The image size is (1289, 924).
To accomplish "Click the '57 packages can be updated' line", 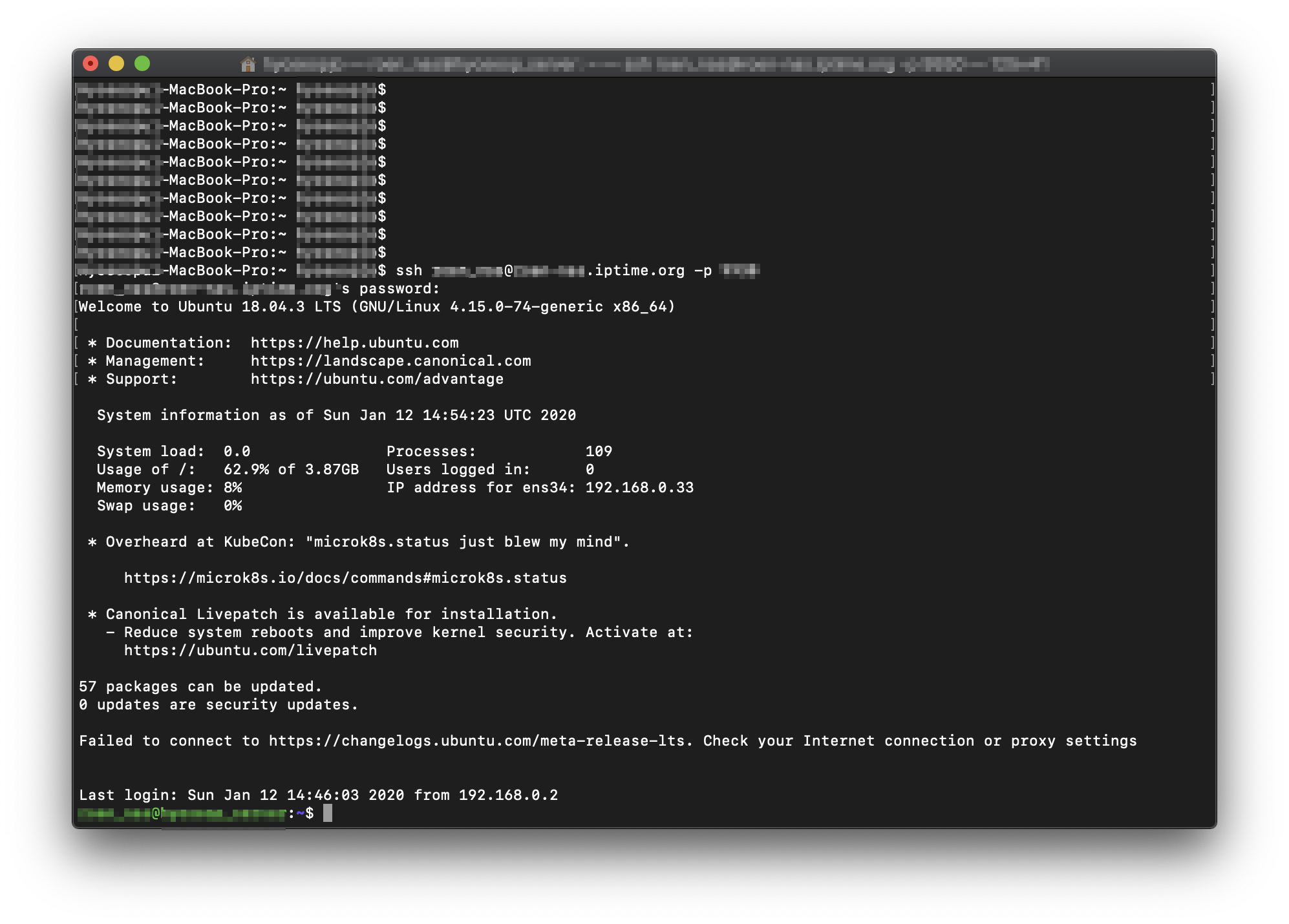I will (x=200, y=687).
